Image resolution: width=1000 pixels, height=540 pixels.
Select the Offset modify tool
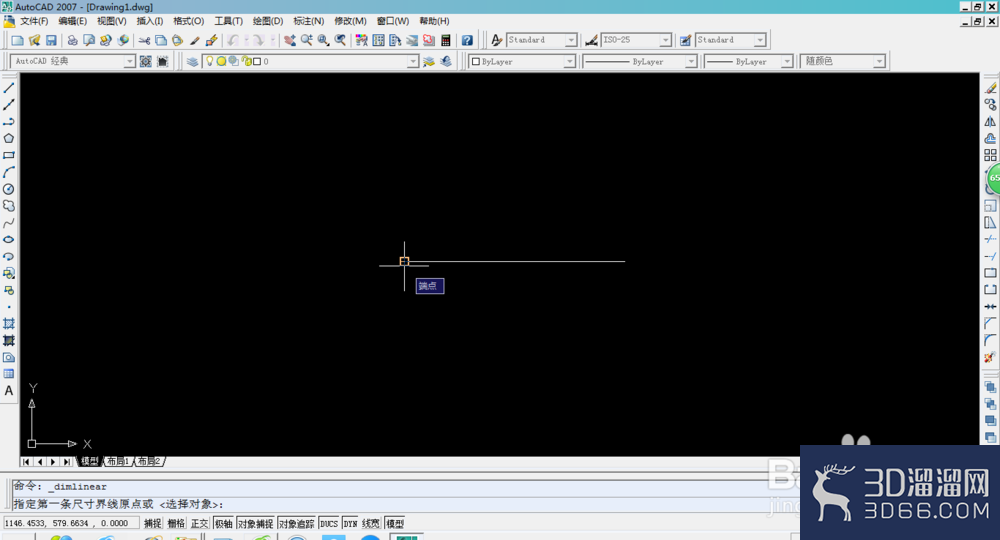(x=990, y=138)
